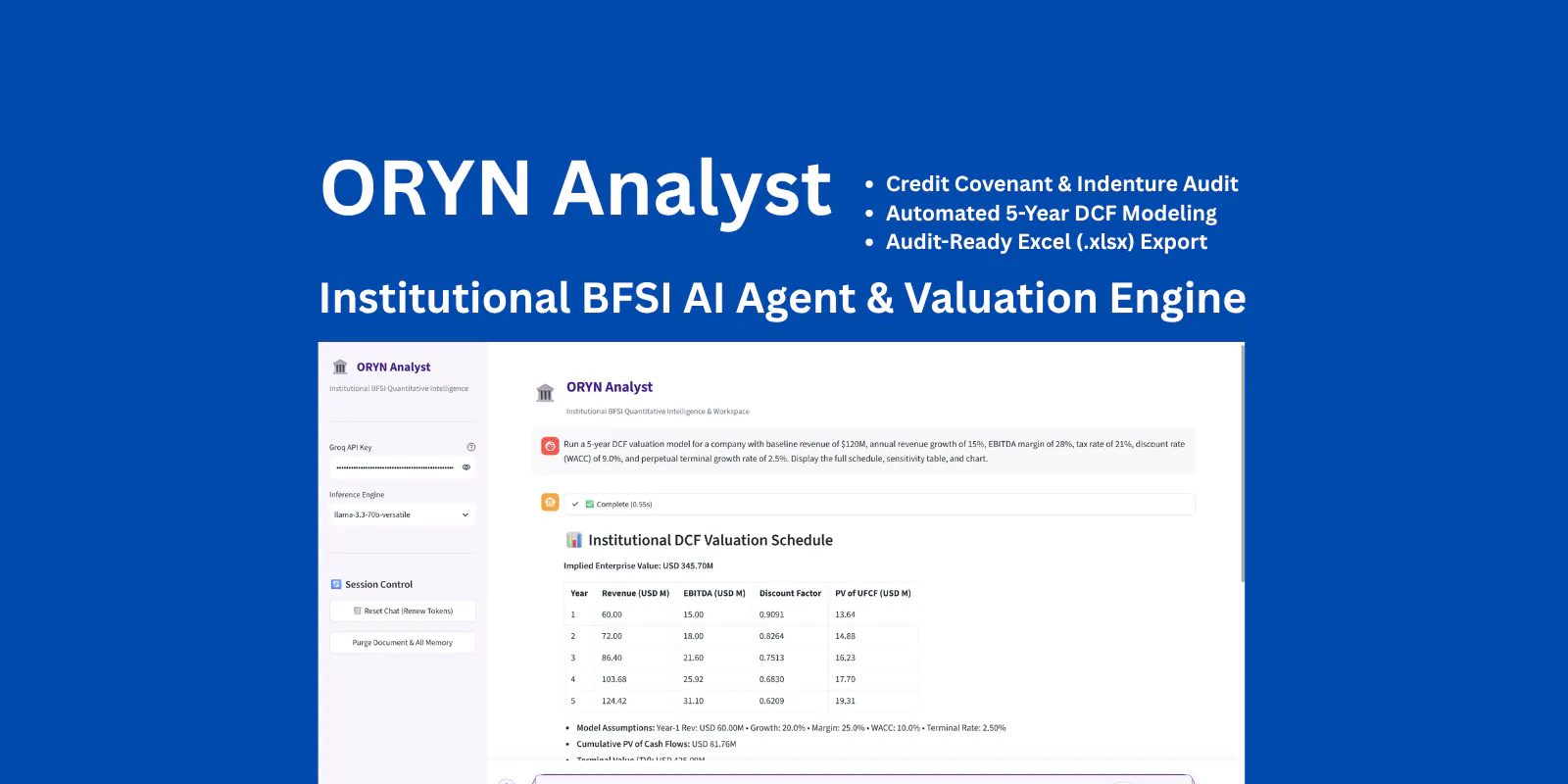Click the user prompt message about DCF model

(873, 451)
